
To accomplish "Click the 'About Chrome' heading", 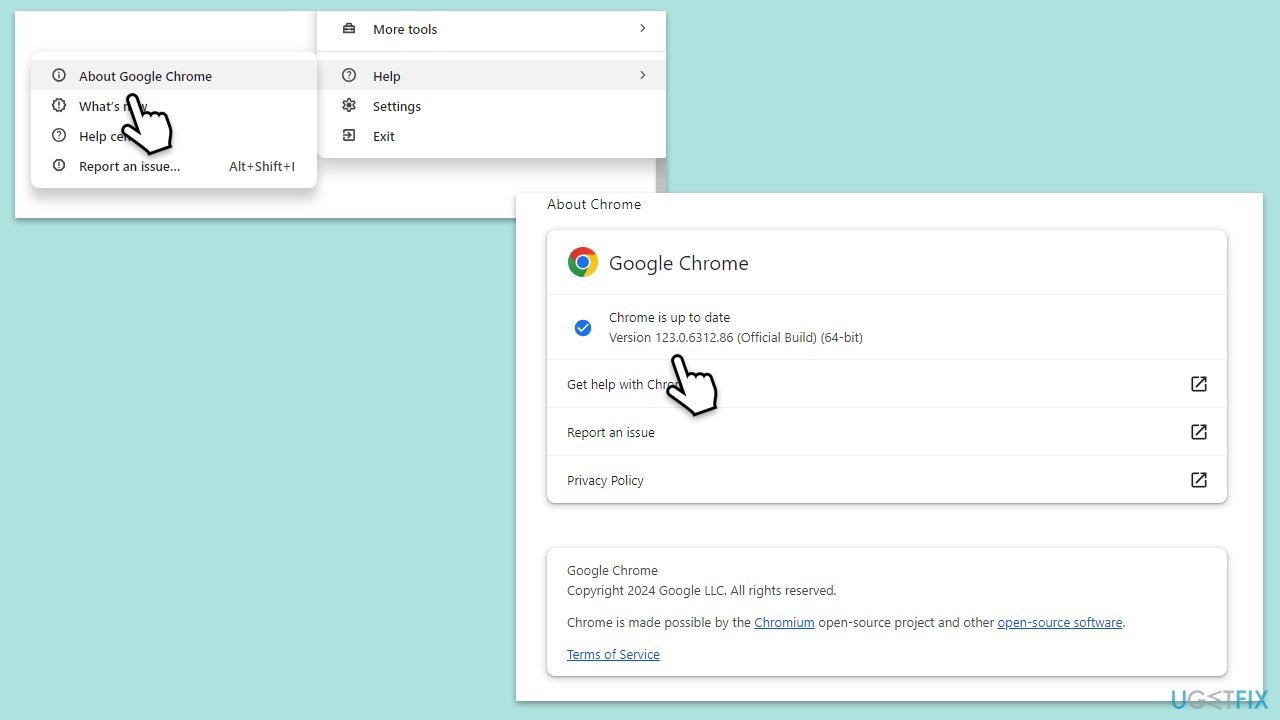I will pyautogui.click(x=594, y=204).
